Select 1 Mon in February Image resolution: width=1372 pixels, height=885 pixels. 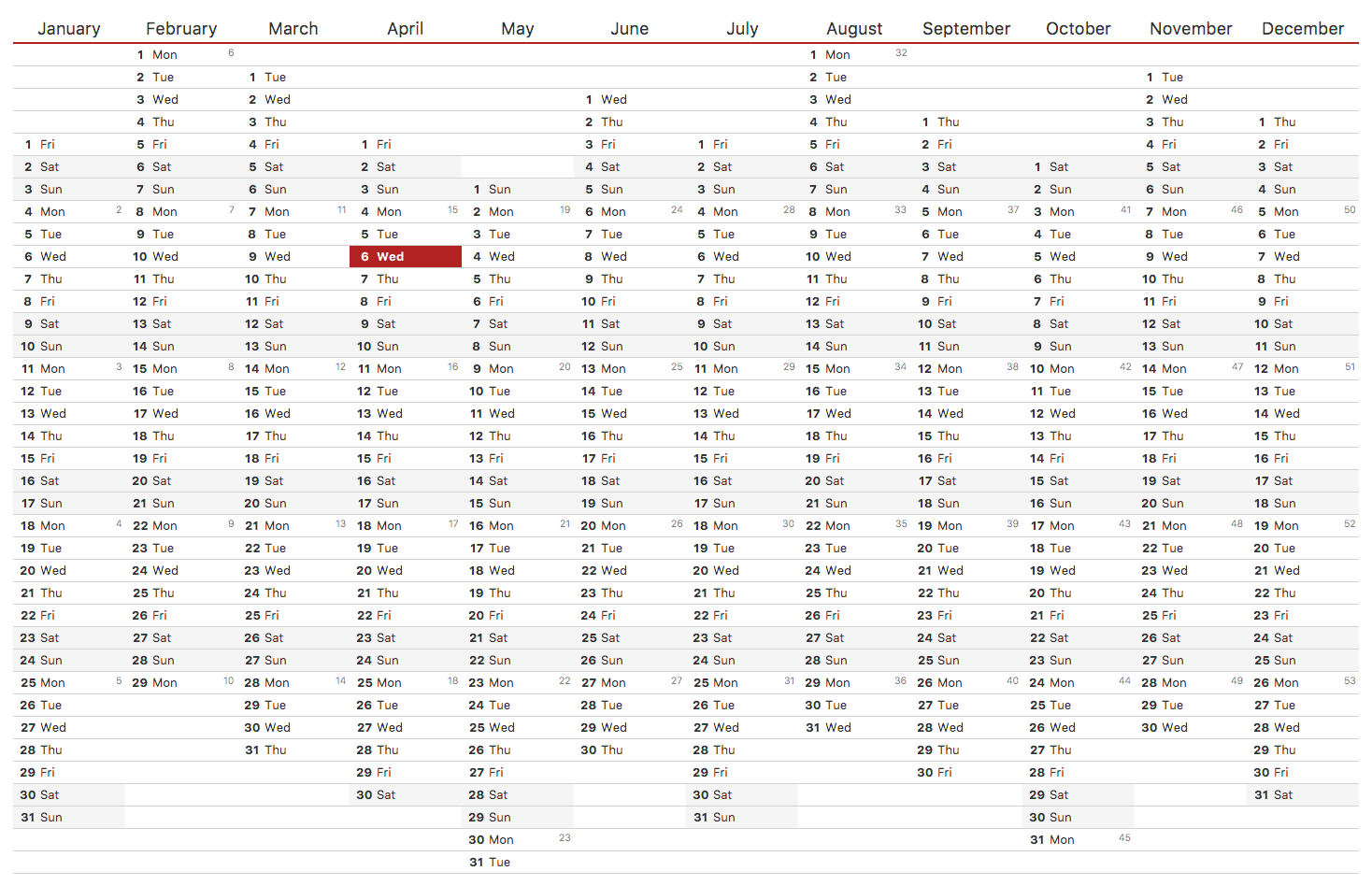(181, 54)
